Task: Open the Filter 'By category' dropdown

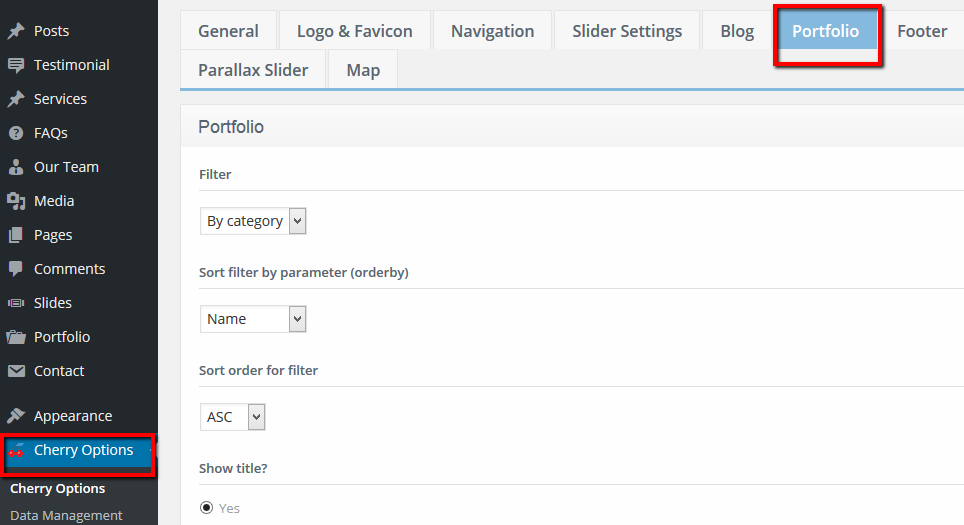Action: 253,221
